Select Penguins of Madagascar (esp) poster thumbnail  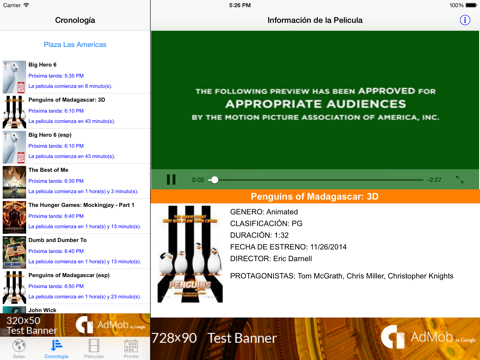(14, 287)
